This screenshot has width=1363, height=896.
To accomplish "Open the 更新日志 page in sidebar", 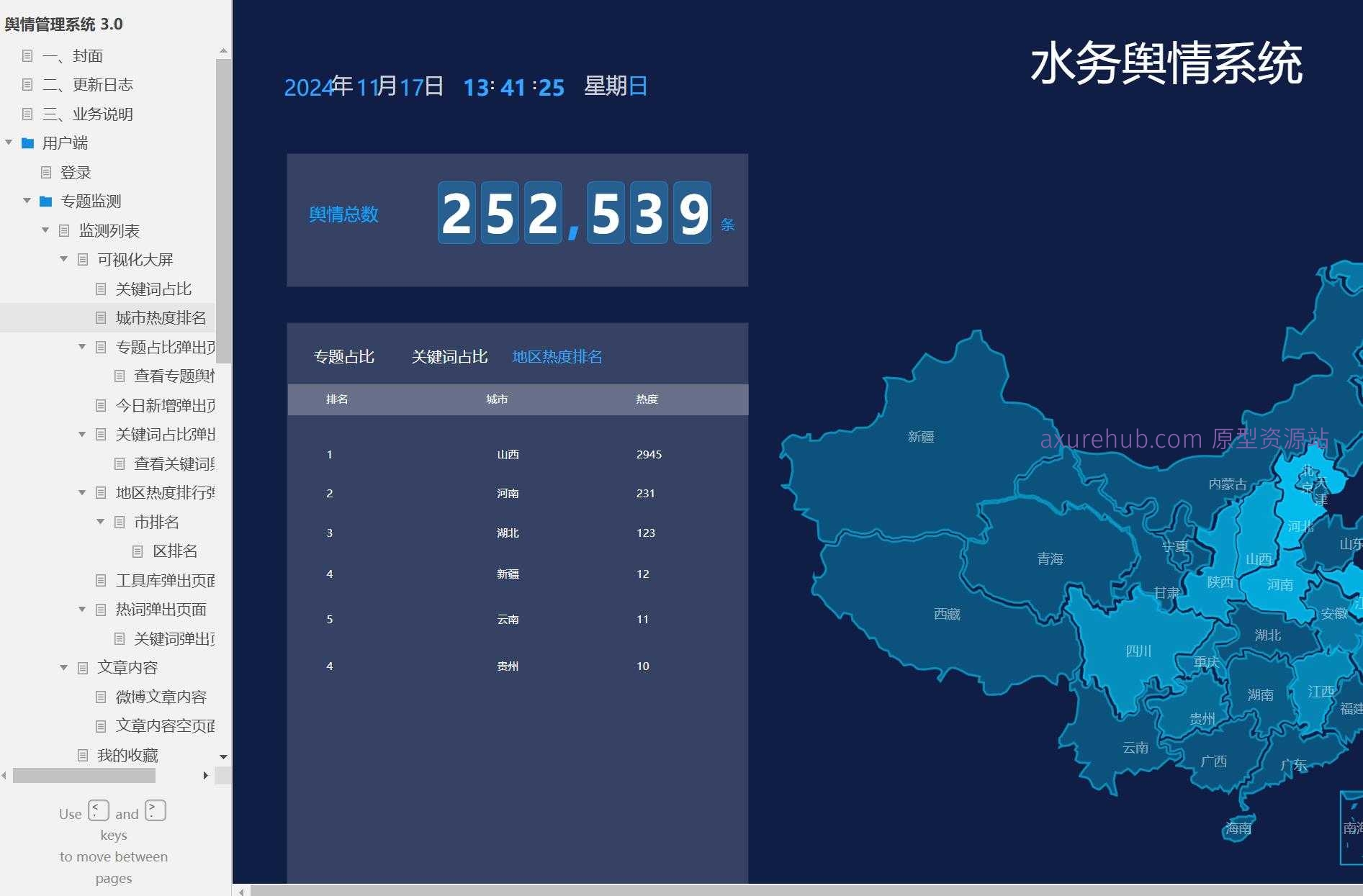I will coord(102,85).
